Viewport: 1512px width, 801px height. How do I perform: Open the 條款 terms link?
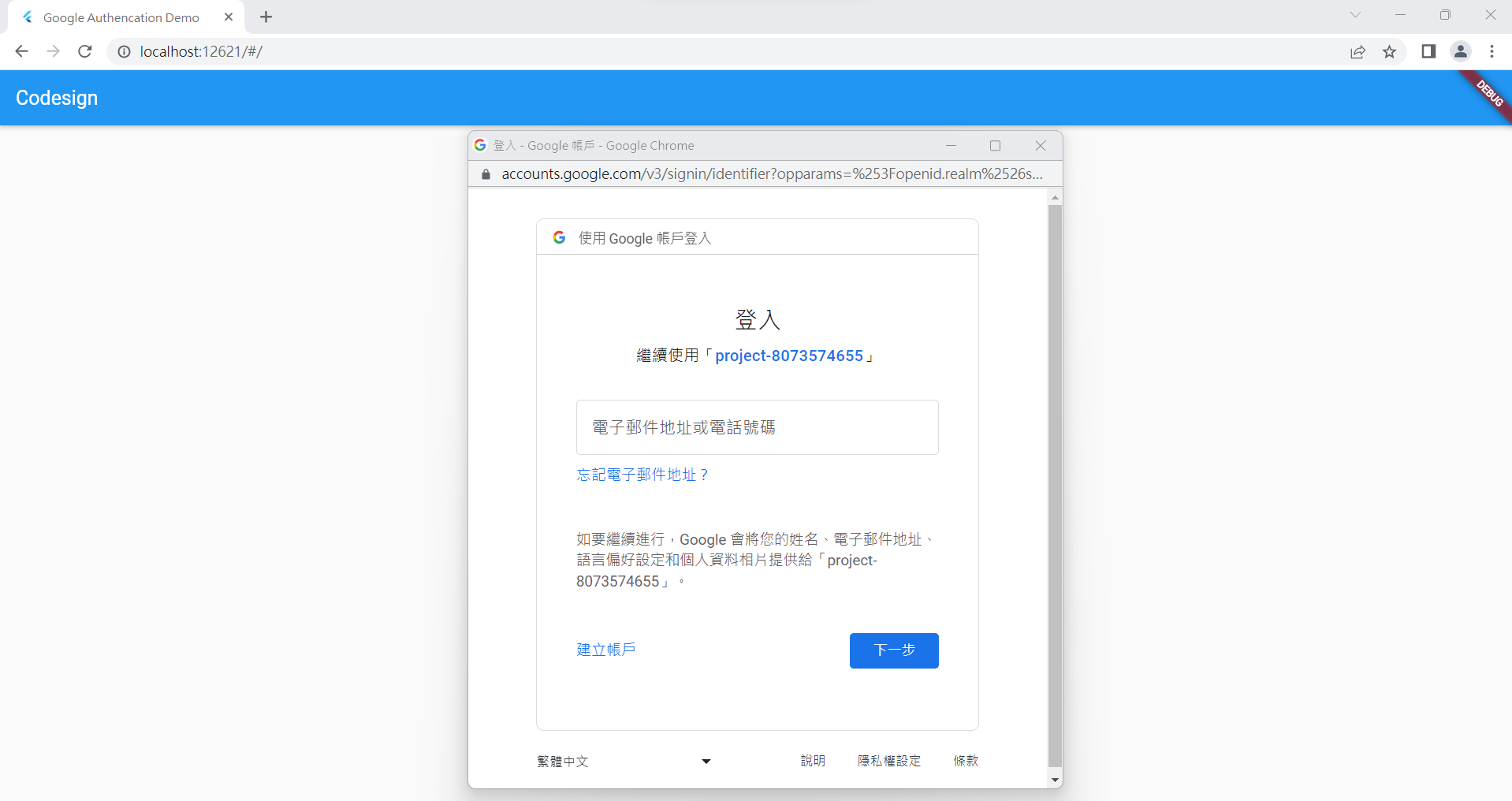pos(966,761)
